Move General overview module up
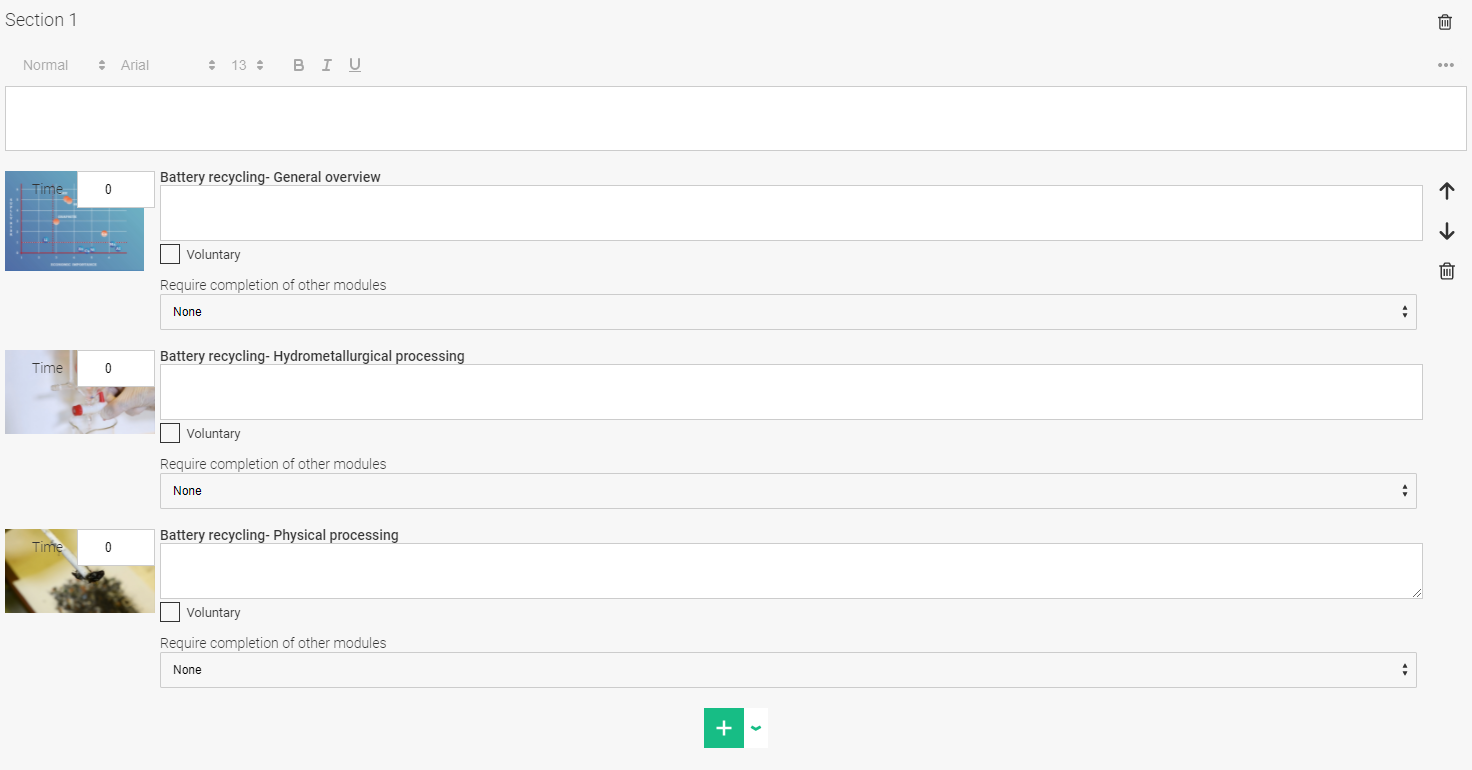This screenshot has width=1472, height=770. click(1446, 191)
